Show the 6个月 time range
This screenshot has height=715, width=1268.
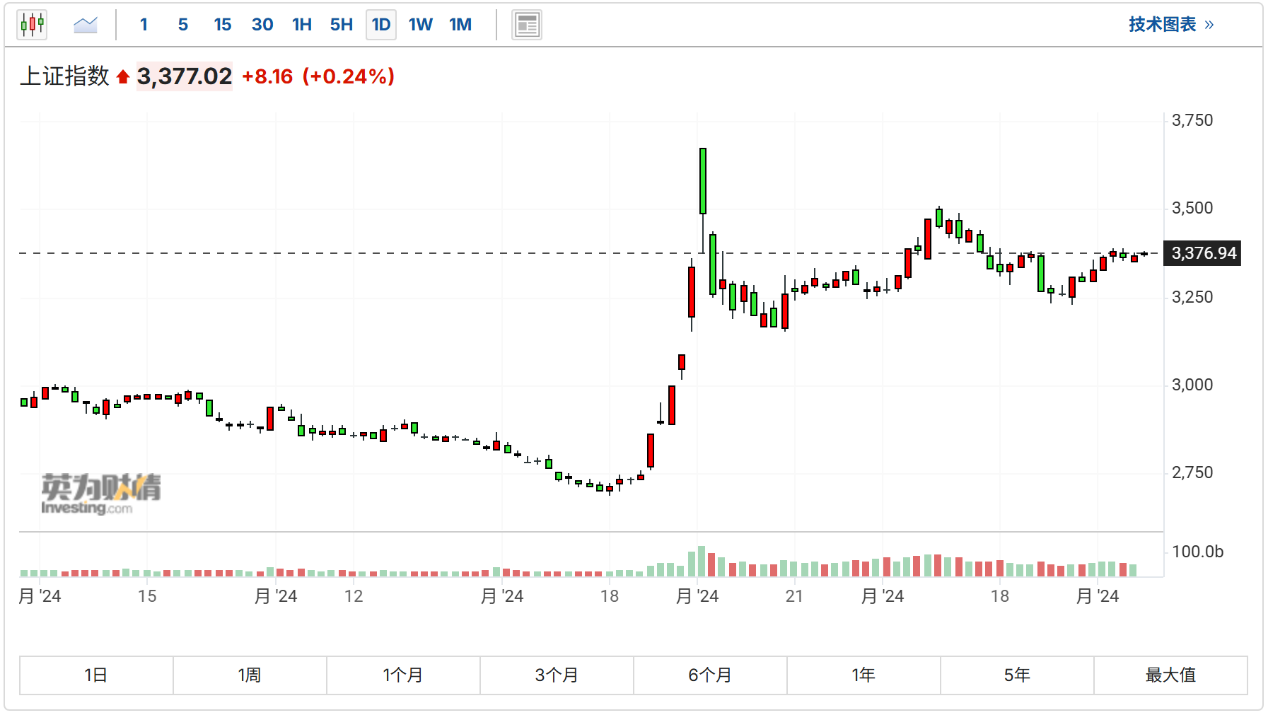(710, 675)
